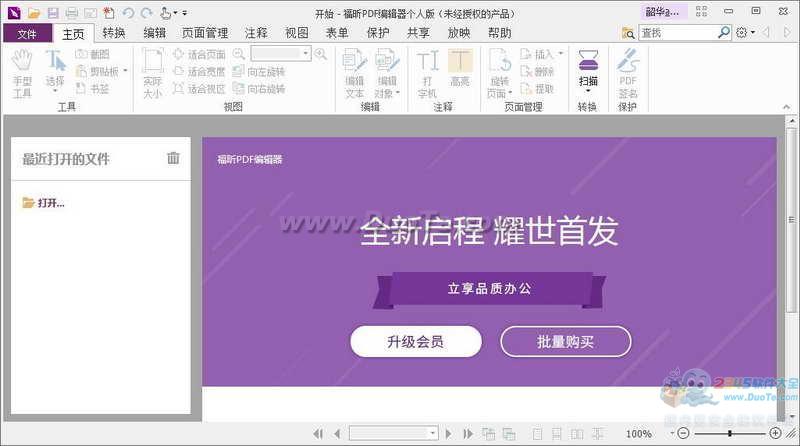Select the text selection tool (选择)
Screen dimensions: 800x446
tap(55, 70)
